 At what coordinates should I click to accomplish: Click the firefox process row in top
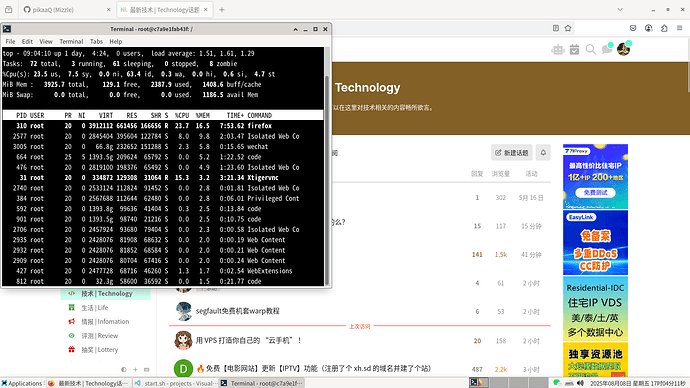pyautogui.click(x=163, y=126)
